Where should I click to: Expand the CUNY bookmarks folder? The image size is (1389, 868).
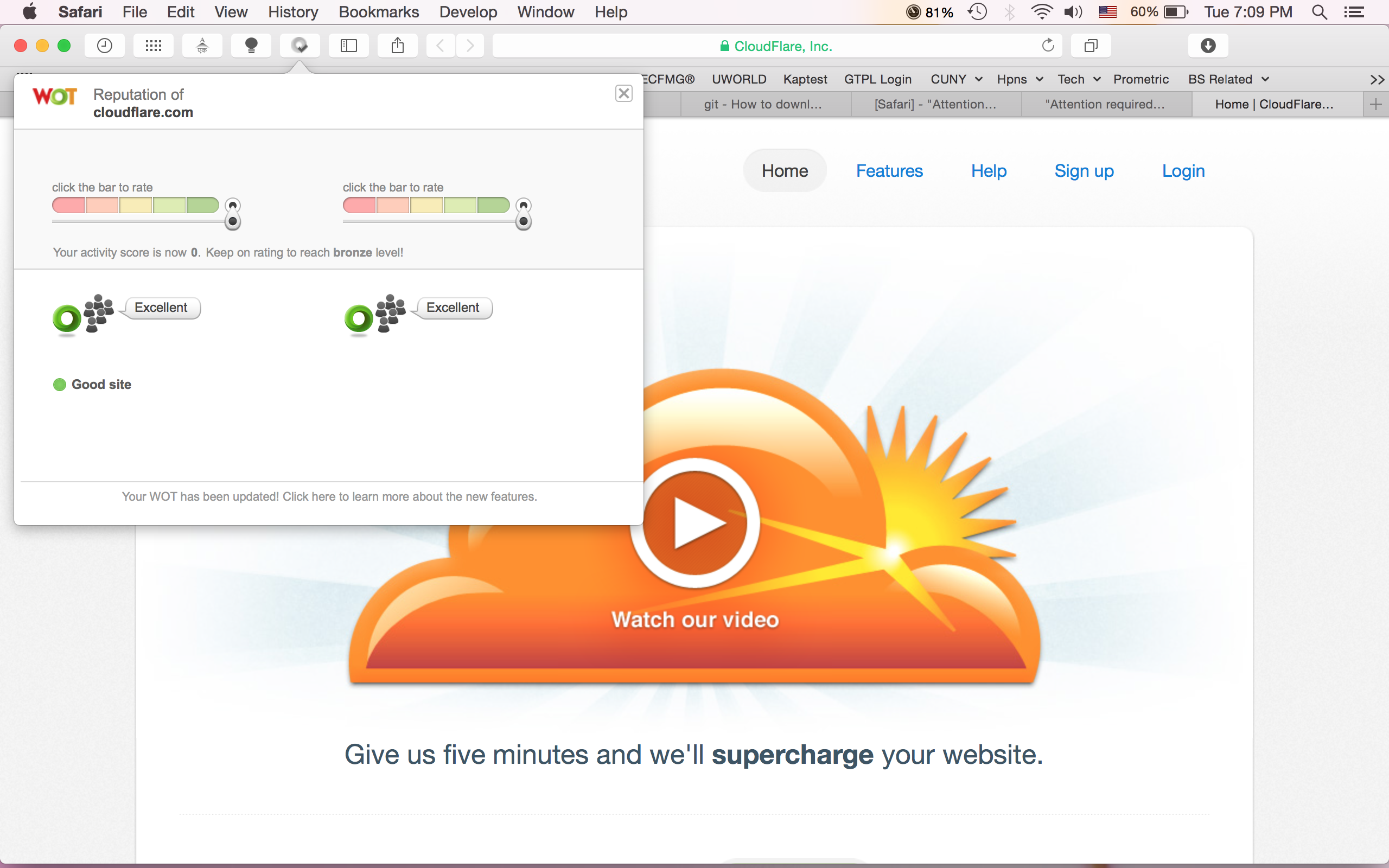click(956, 79)
